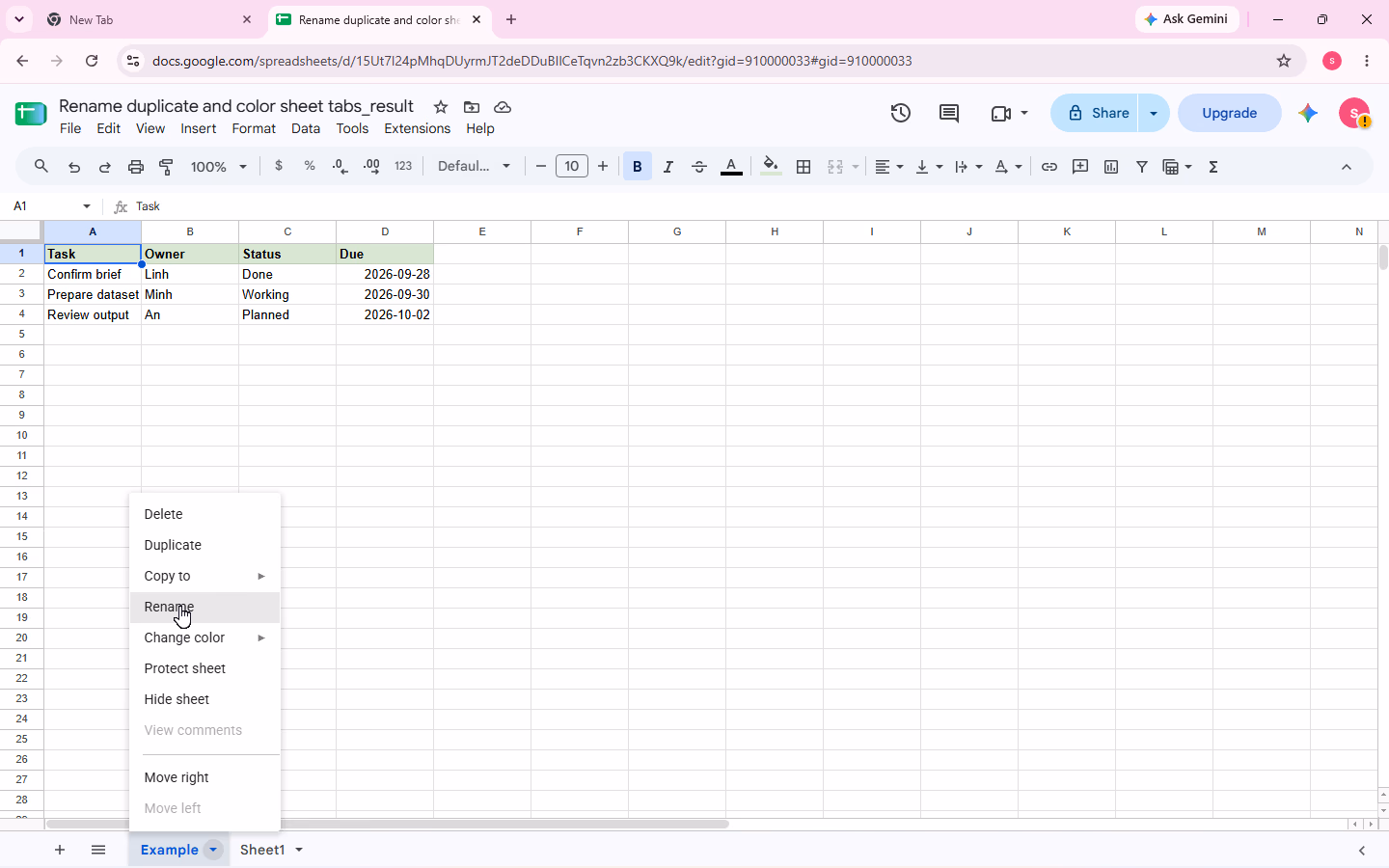Create a filter

pos(1142,167)
